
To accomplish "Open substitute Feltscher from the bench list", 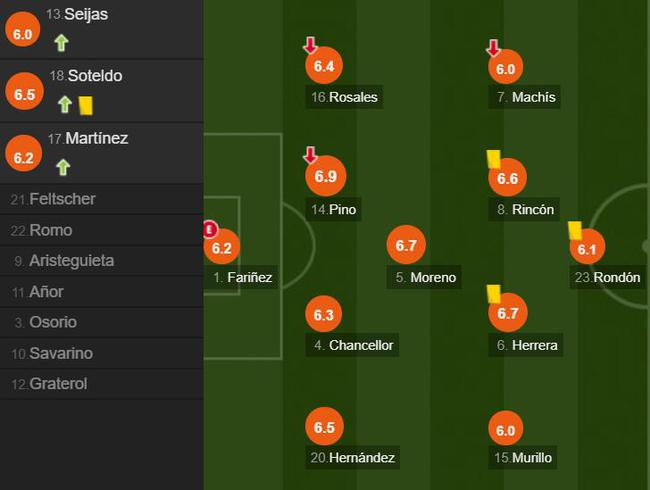I will coord(62,199).
